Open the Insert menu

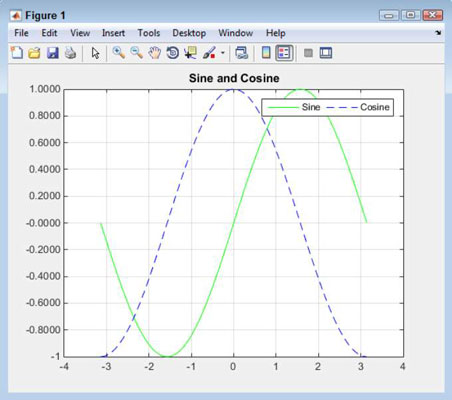(x=113, y=33)
